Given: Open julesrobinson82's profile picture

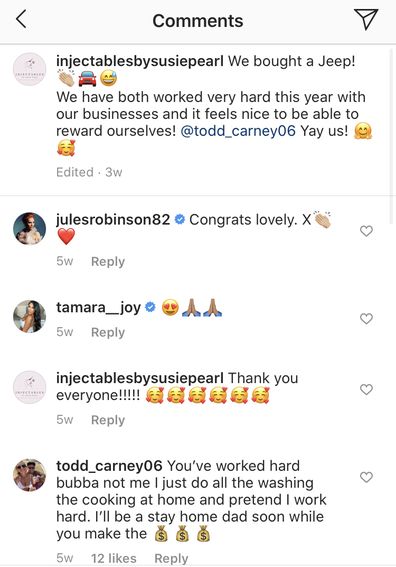Looking at the screenshot, I should pyautogui.click(x=29, y=229).
